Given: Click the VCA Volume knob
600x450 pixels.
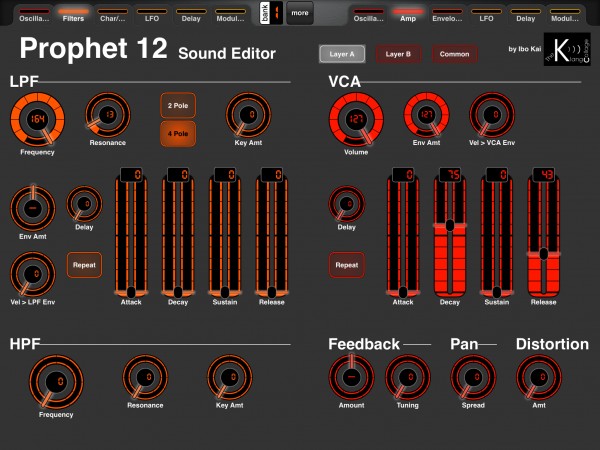Looking at the screenshot, I should click(x=356, y=119).
